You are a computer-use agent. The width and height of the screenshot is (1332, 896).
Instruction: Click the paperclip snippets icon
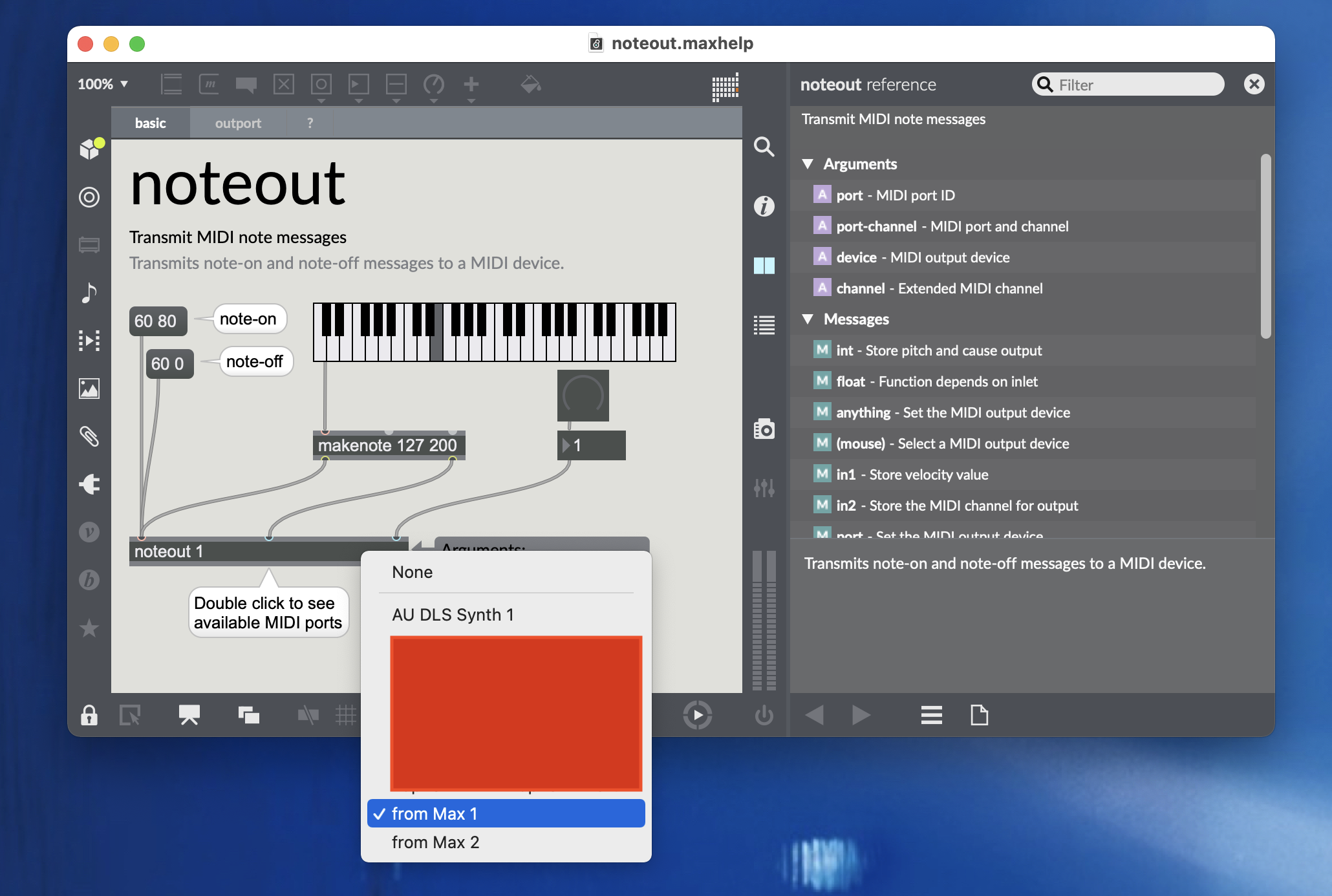pos(89,436)
